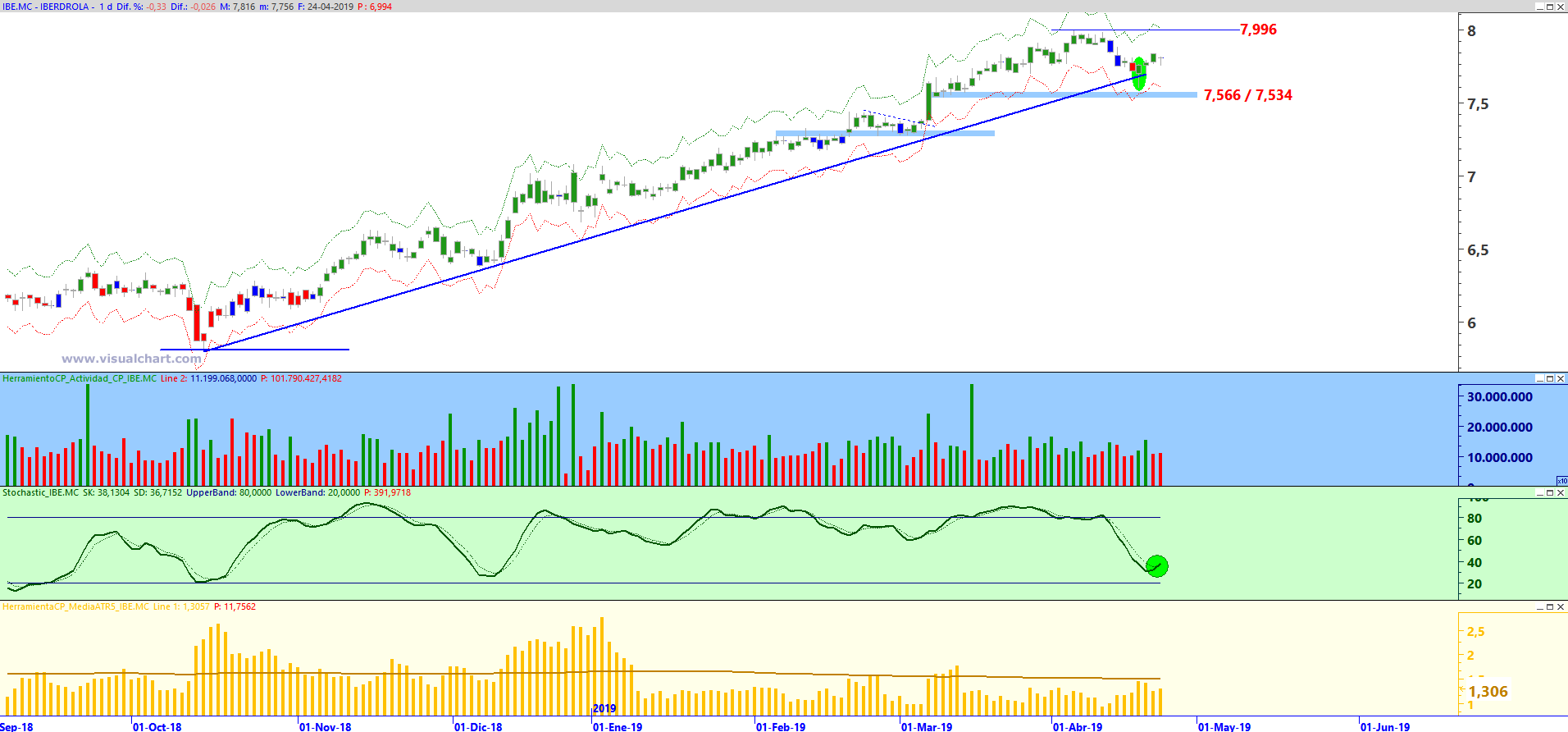1568x732 pixels.
Task: Minimize the Actividad volume pane
Action: [x=1539, y=378]
